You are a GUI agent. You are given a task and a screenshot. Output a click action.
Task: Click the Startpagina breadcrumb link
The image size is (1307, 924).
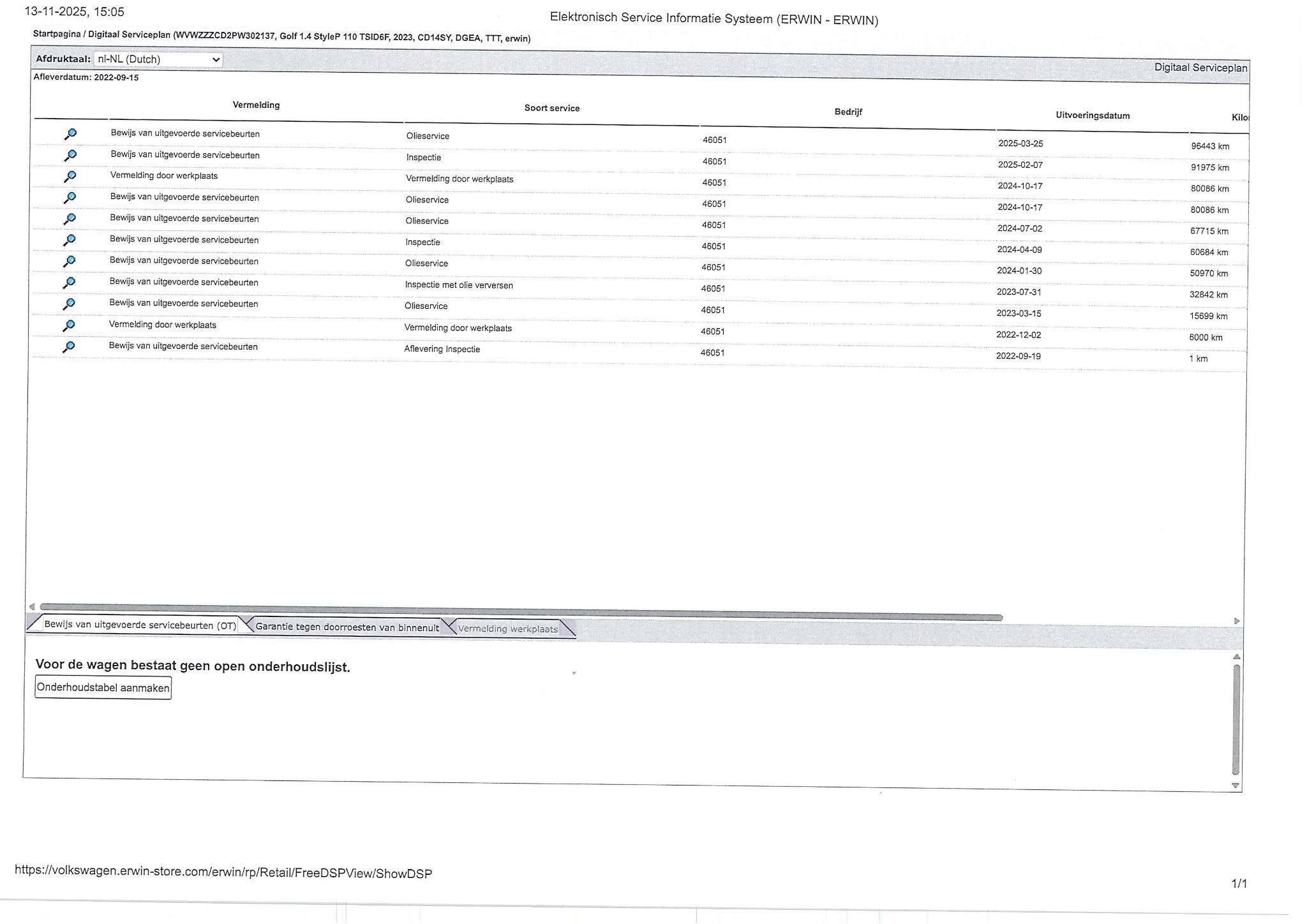click(x=56, y=34)
